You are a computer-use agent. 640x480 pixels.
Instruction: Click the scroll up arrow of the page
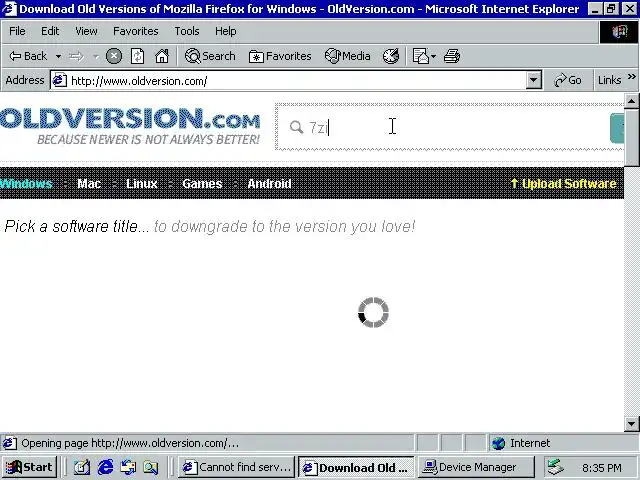[631, 100]
